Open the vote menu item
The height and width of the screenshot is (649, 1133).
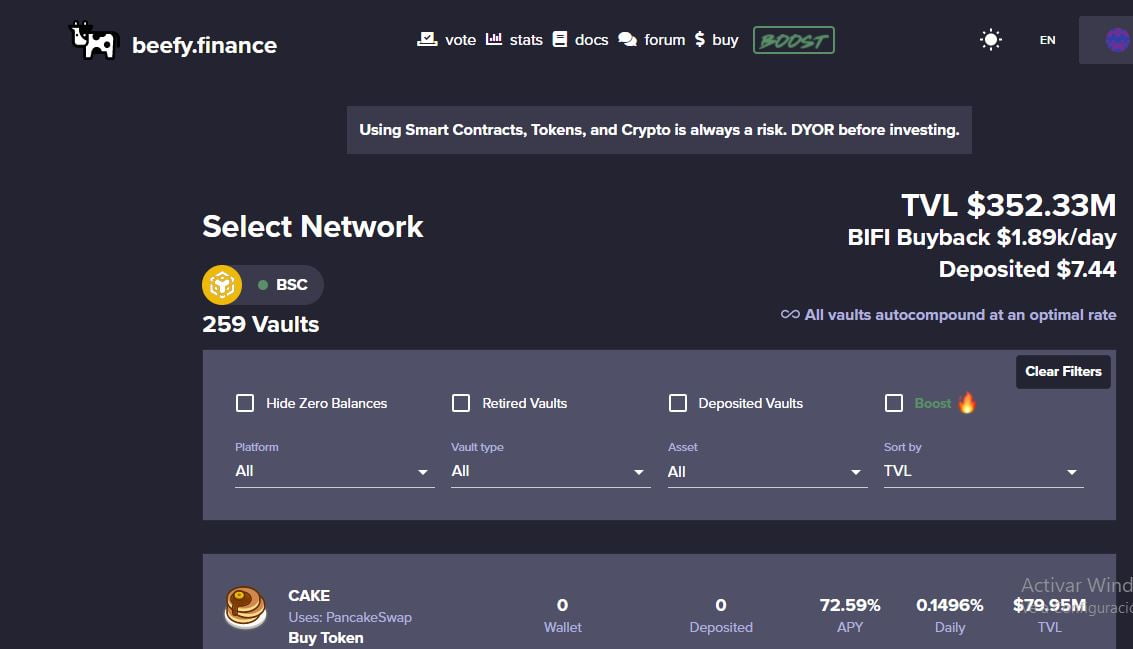446,40
